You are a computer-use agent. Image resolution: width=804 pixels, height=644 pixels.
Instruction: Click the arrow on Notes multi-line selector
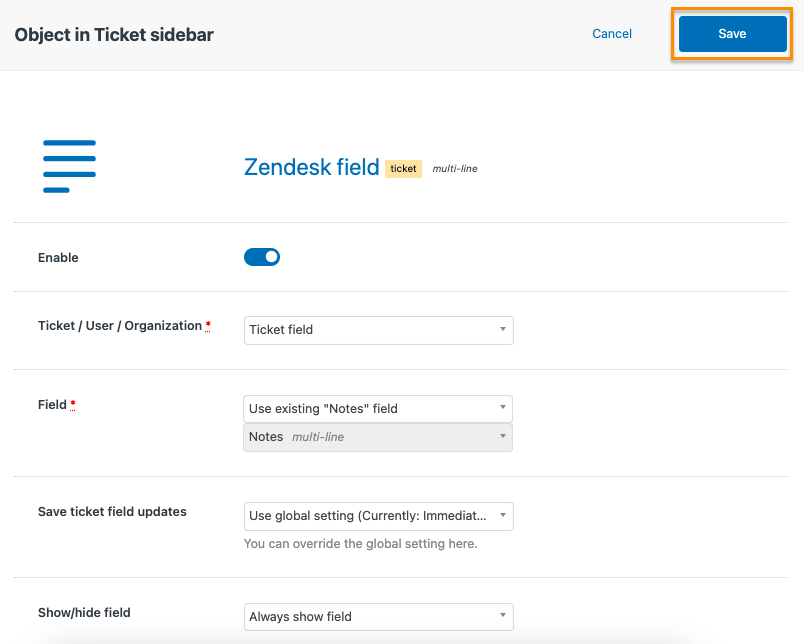[503, 436]
